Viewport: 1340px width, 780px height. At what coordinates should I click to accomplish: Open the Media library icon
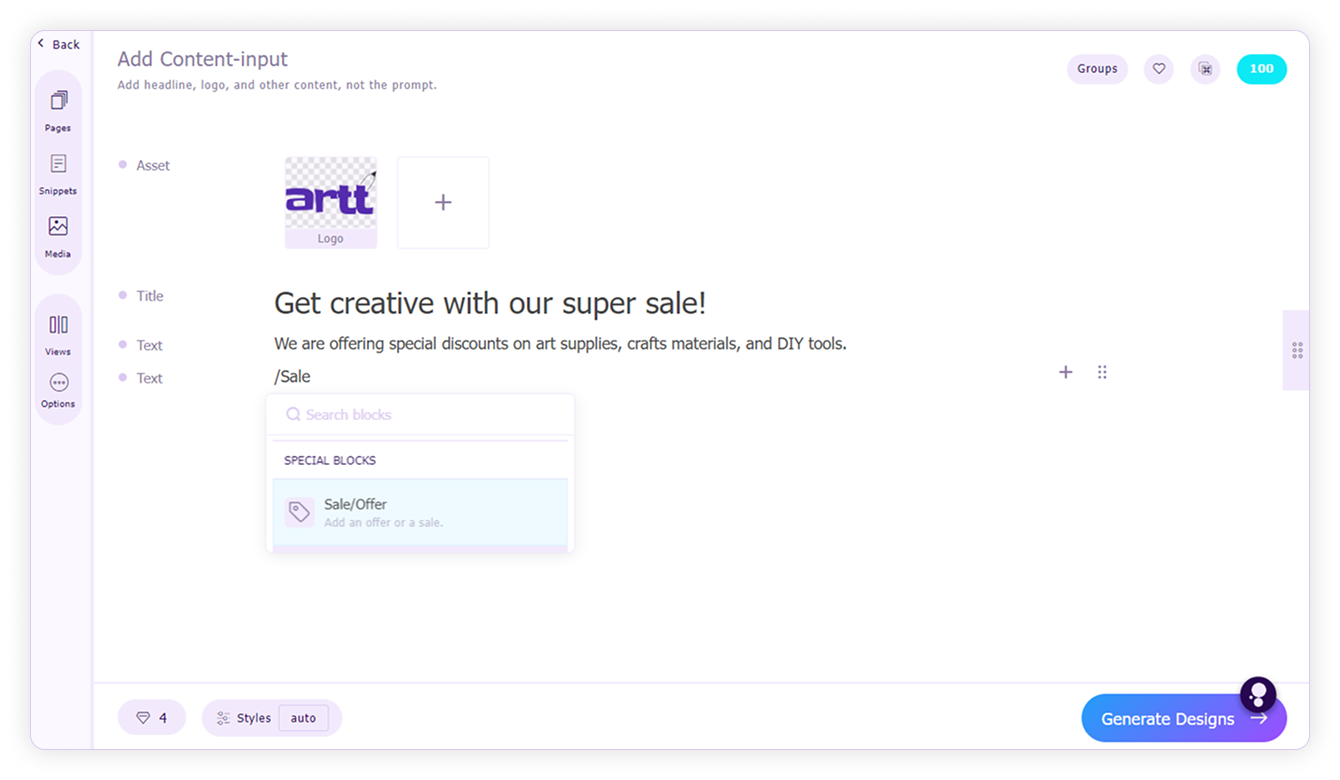(x=58, y=227)
